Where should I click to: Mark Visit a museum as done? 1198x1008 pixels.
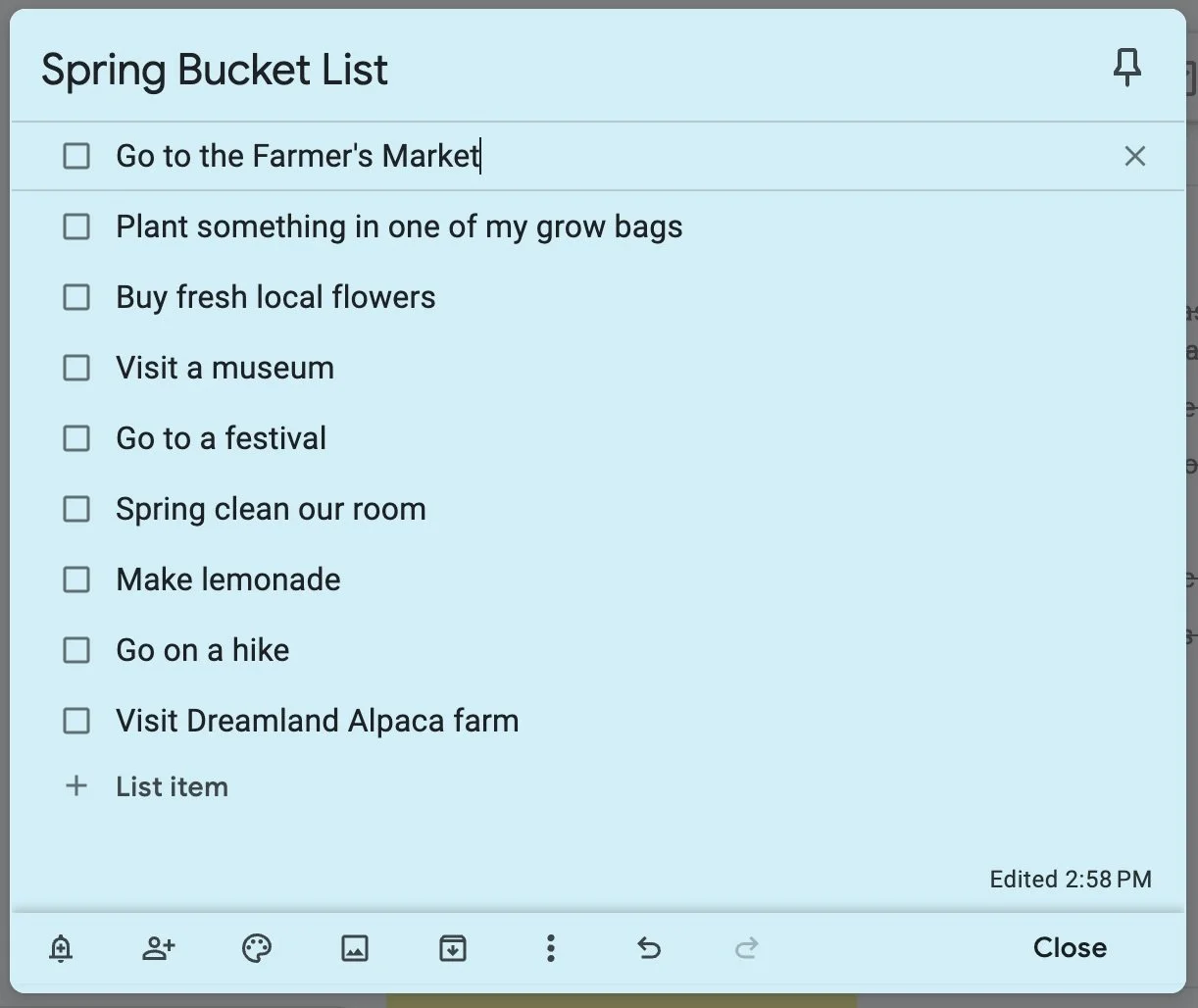(x=76, y=368)
